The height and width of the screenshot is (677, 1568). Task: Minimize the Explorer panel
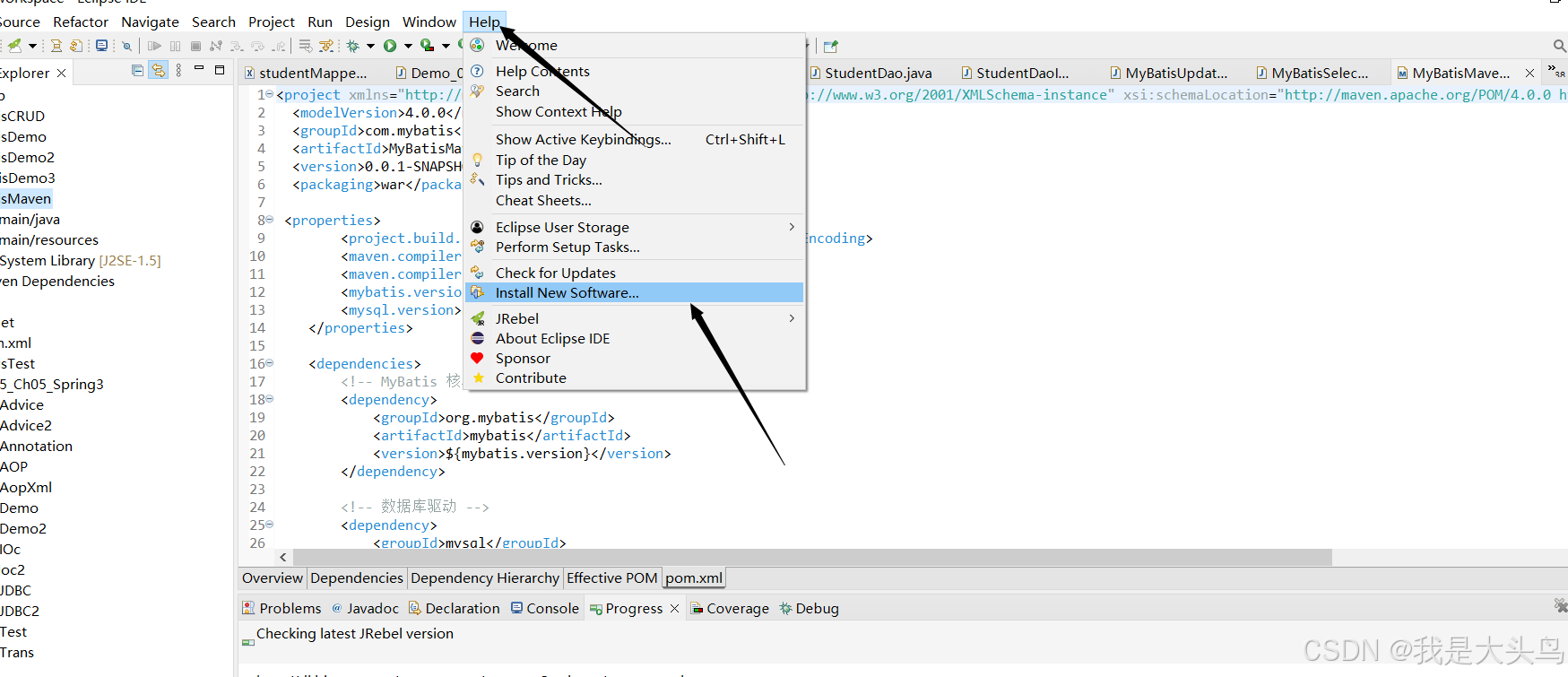tap(199, 68)
